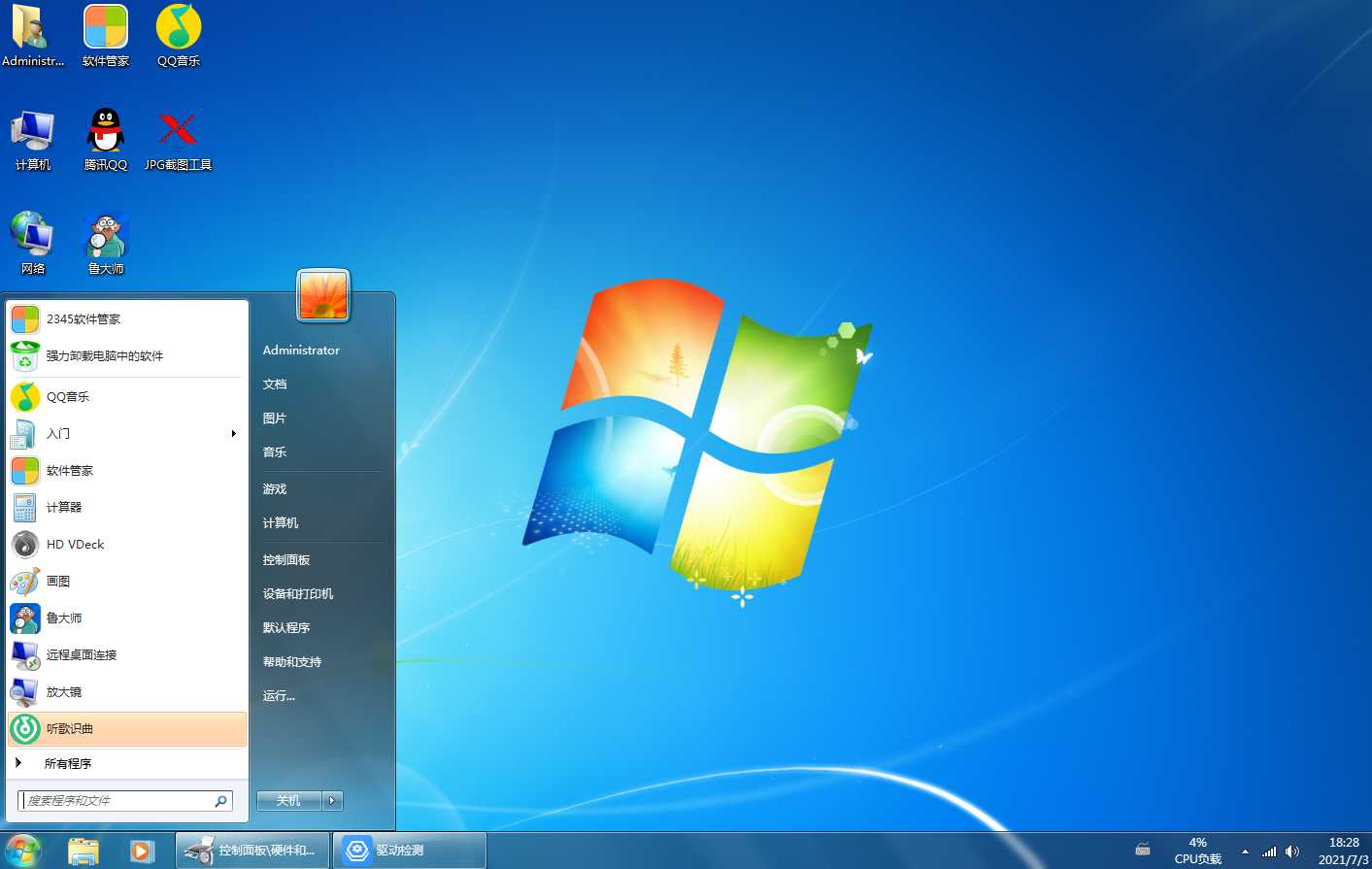The height and width of the screenshot is (869, 1372).
Task: Launch 鲁大师 from the Start menu list
Action: [x=126, y=618]
